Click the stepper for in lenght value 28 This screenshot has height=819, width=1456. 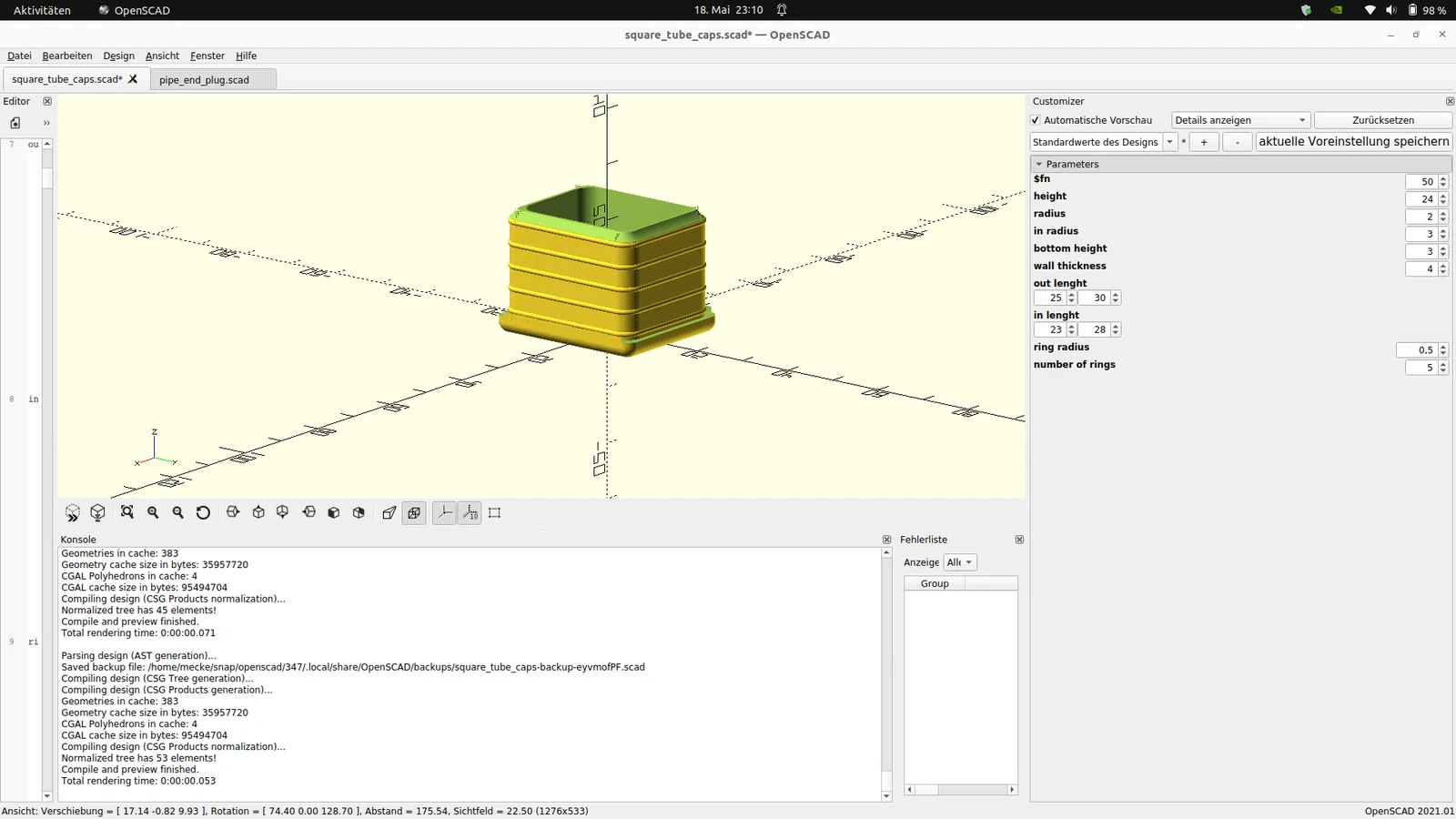(1116, 329)
